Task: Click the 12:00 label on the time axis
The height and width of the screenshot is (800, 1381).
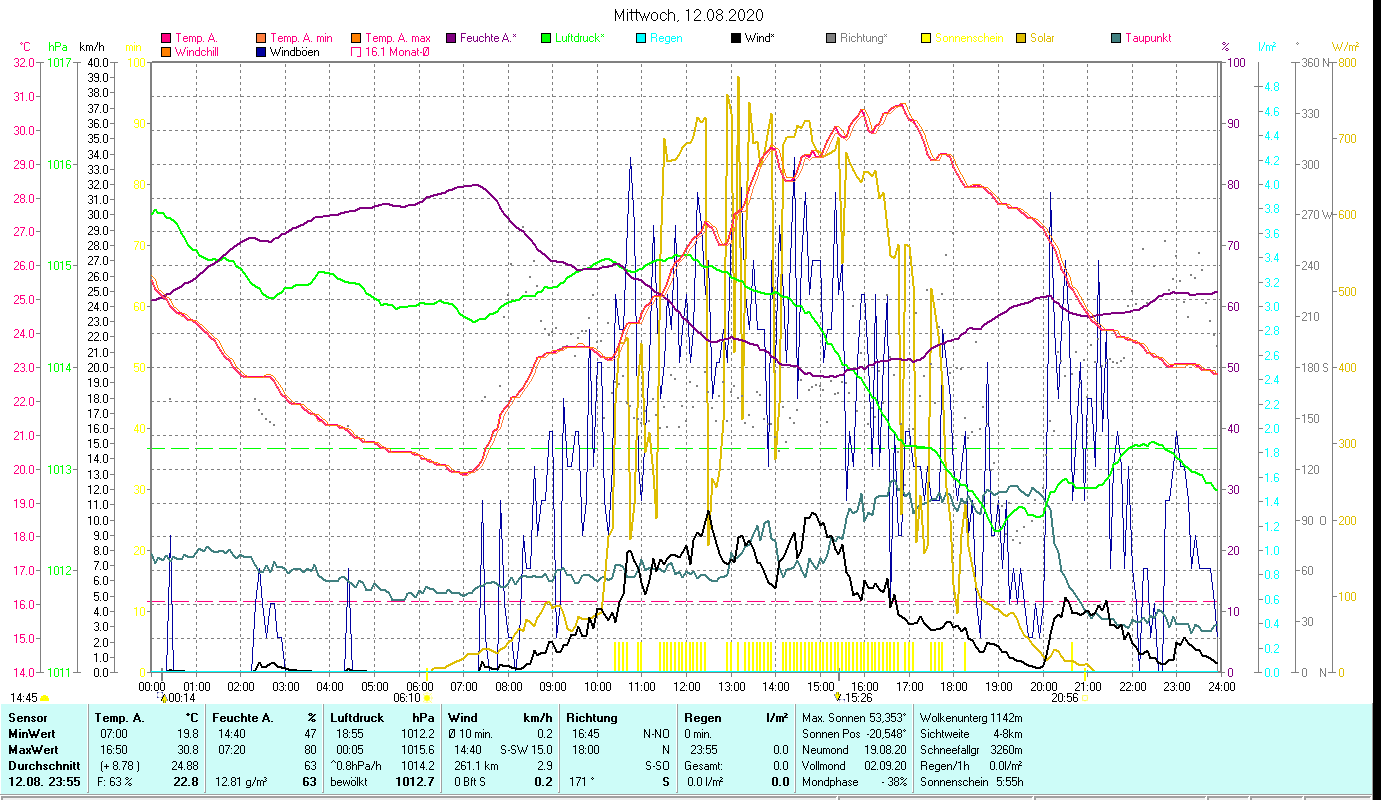Action: 687,686
